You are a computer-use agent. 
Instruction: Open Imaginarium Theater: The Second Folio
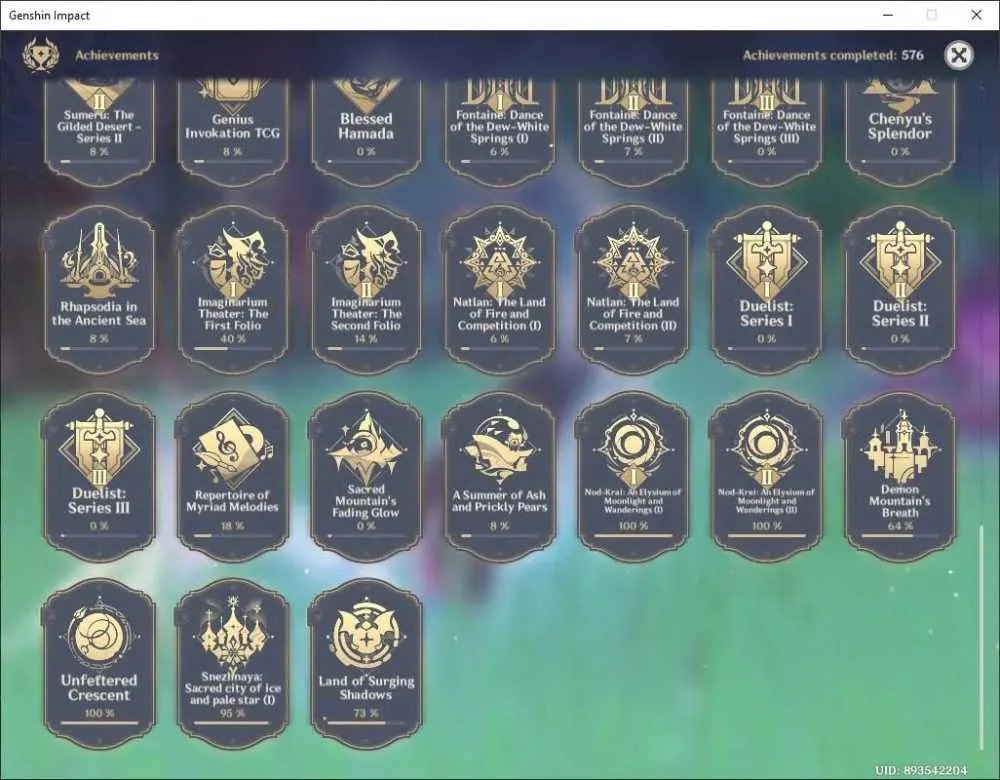point(366,290)
